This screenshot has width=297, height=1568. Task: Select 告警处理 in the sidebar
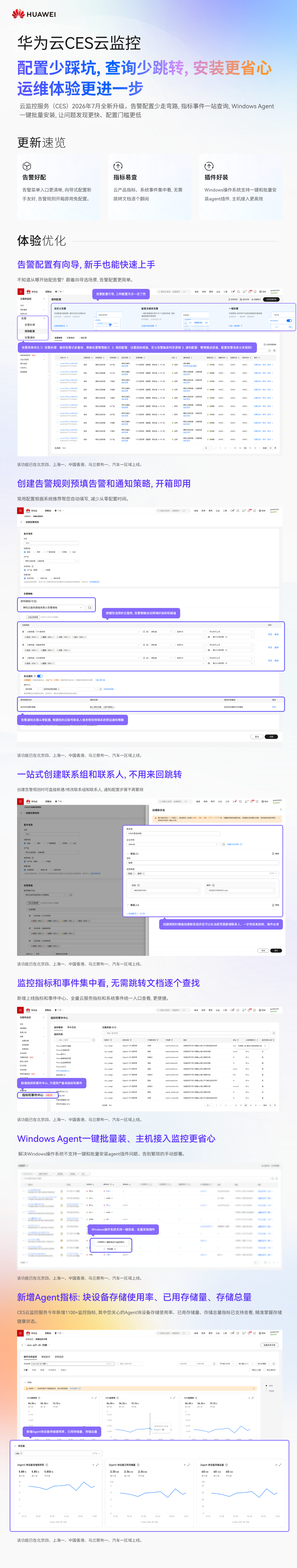[x=30, y=325]
